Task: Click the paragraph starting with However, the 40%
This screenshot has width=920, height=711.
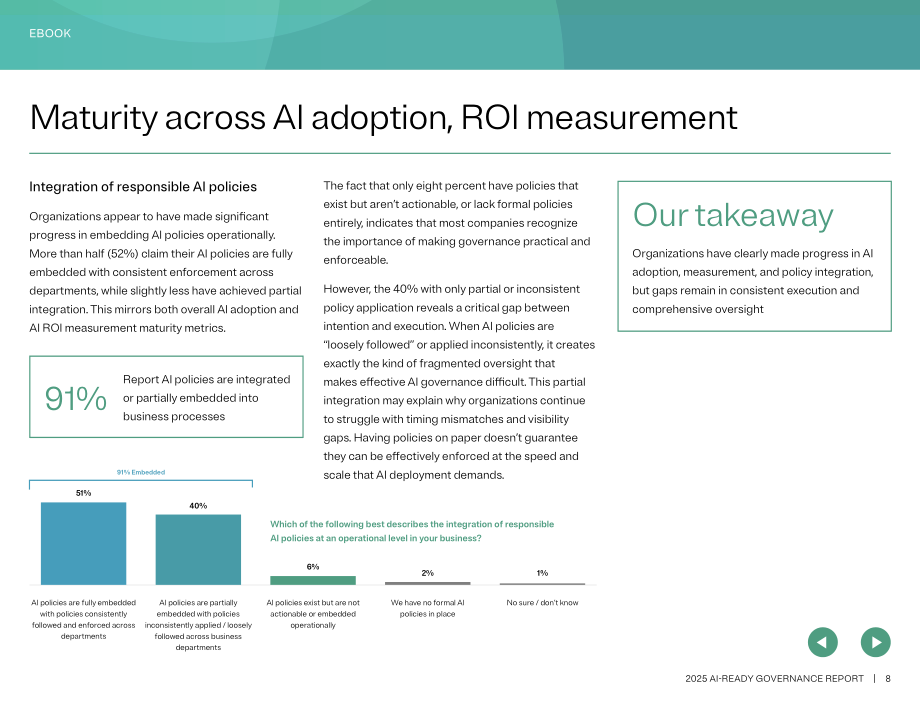Action: coord(459,382)
